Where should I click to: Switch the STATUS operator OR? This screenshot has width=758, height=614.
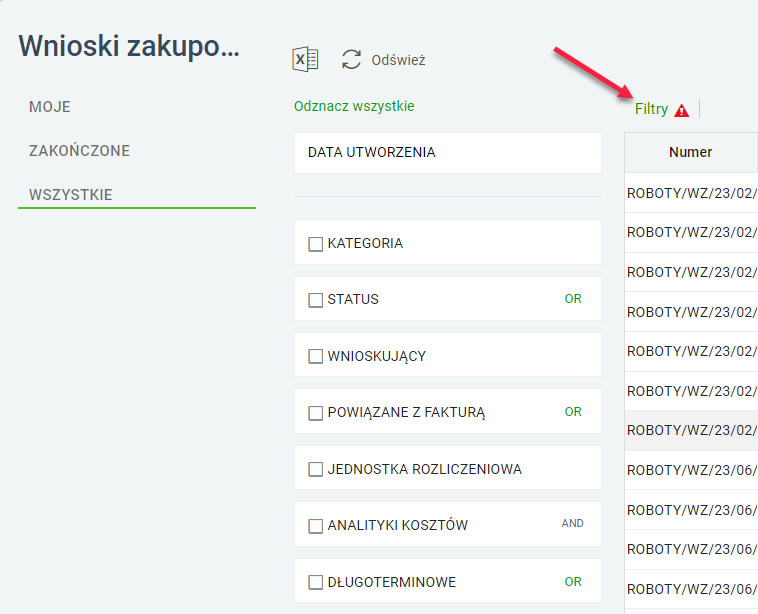click(x=573, y=299)
